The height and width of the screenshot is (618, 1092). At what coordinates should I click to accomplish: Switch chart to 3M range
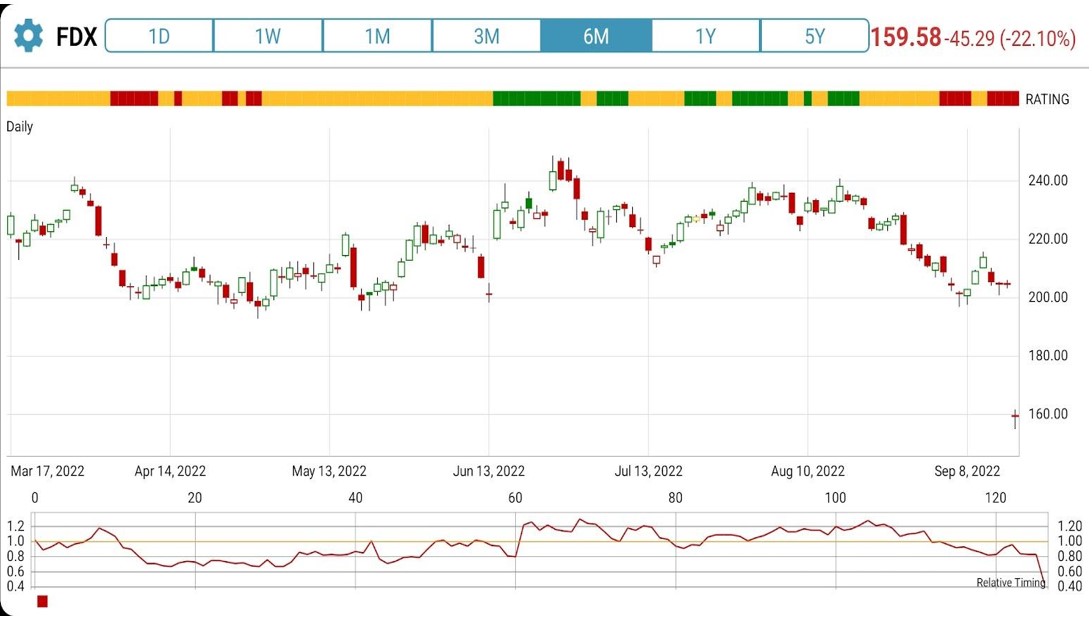pos(486,36)
